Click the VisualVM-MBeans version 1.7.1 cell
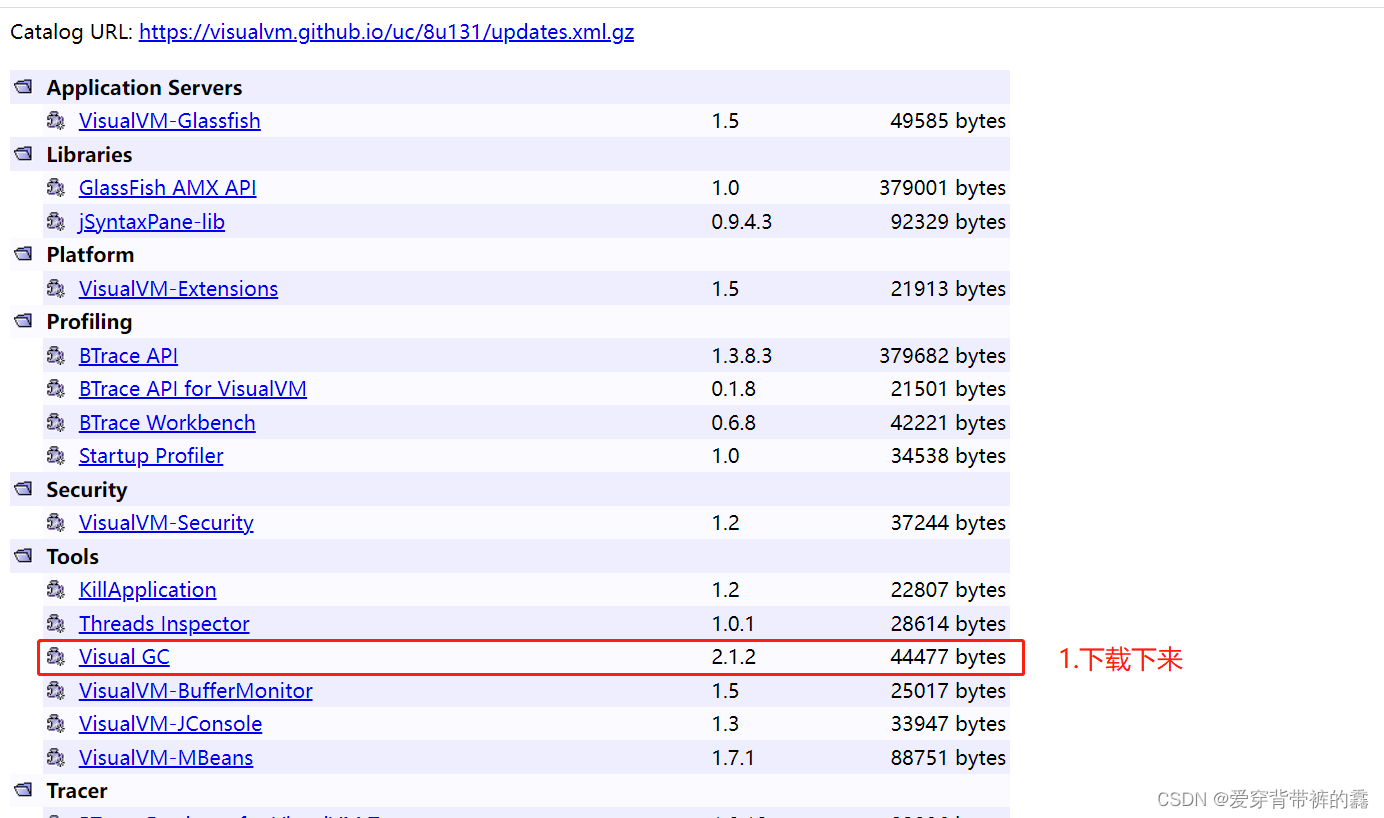The height and width of the screenshot is (818, 1384). (x=734, y=758)
